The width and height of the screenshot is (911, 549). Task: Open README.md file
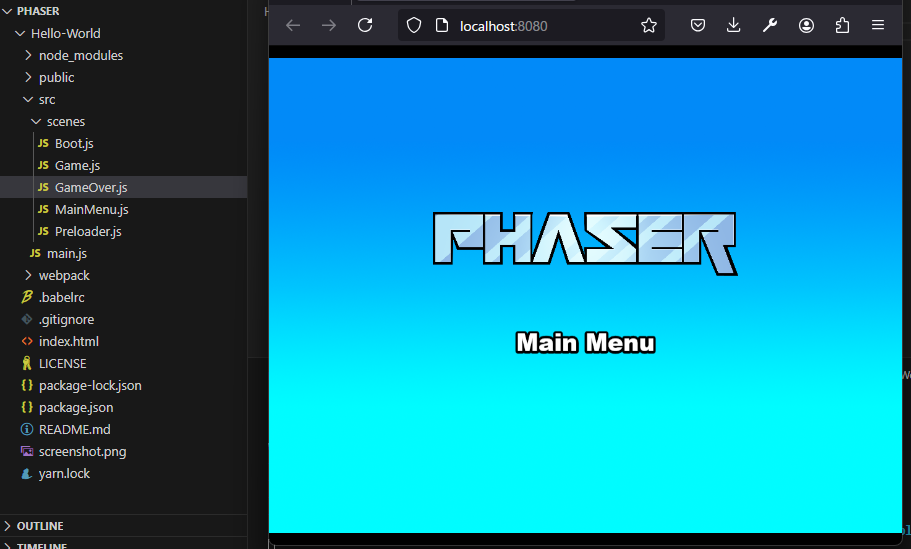coord(74,429)
